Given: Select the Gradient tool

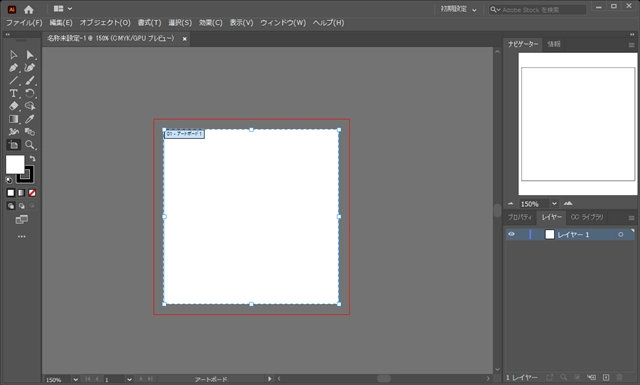Looking at the screenshot, I should pyautogui.click(x=13, y=119).
